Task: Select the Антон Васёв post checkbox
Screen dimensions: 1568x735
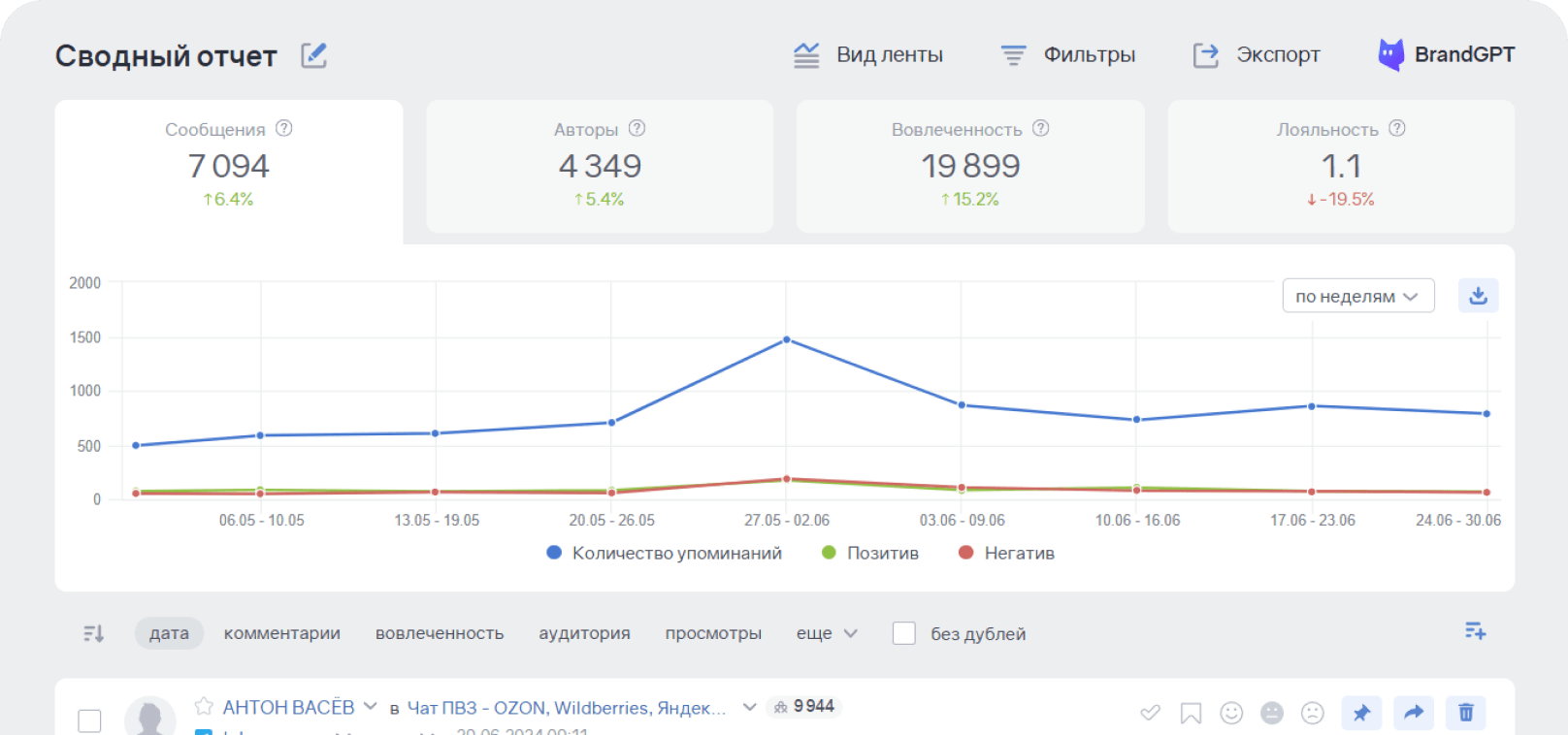Action: [89, 720]
